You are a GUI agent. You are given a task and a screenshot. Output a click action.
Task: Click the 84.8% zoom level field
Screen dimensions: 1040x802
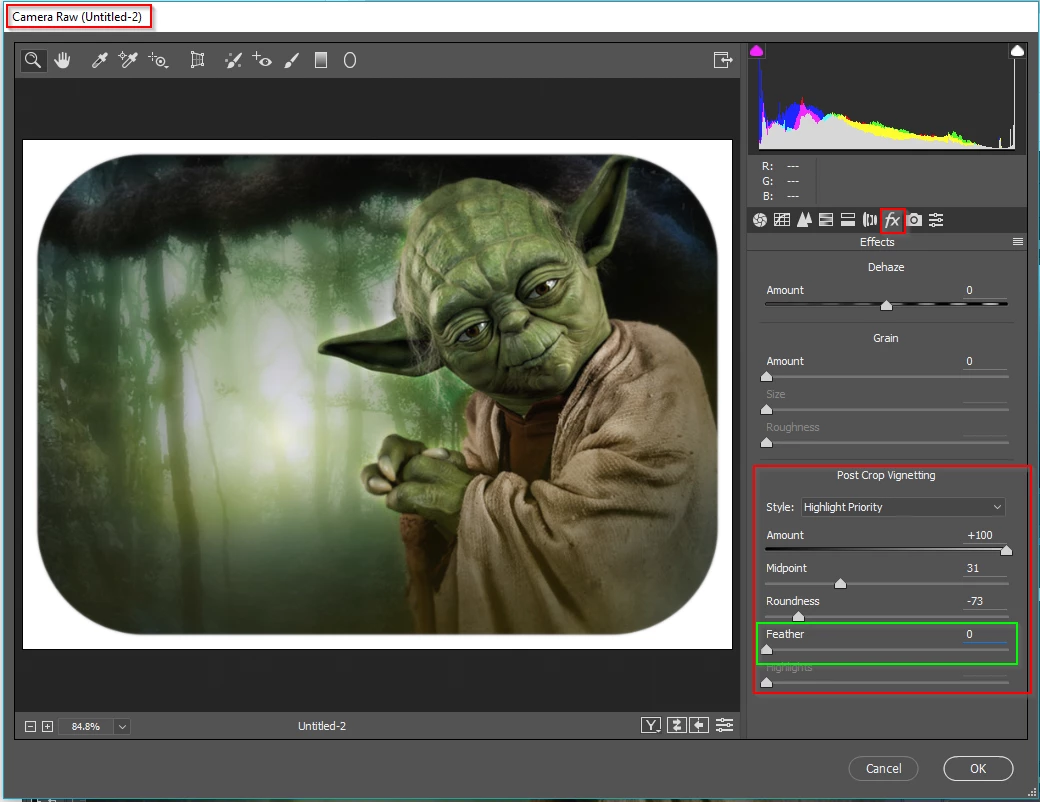click(x=86, y=726)
